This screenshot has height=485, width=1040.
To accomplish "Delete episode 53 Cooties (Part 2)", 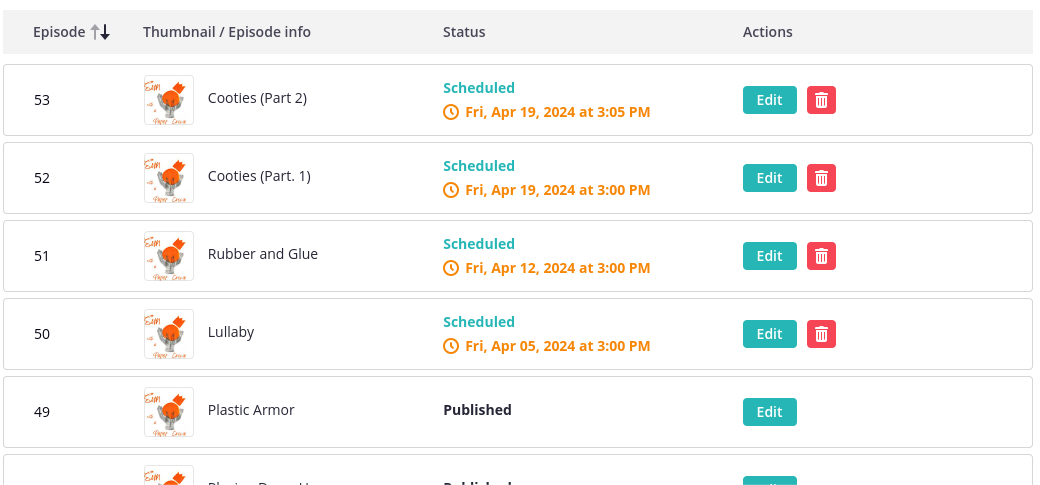I will click(x=821, y=100).
